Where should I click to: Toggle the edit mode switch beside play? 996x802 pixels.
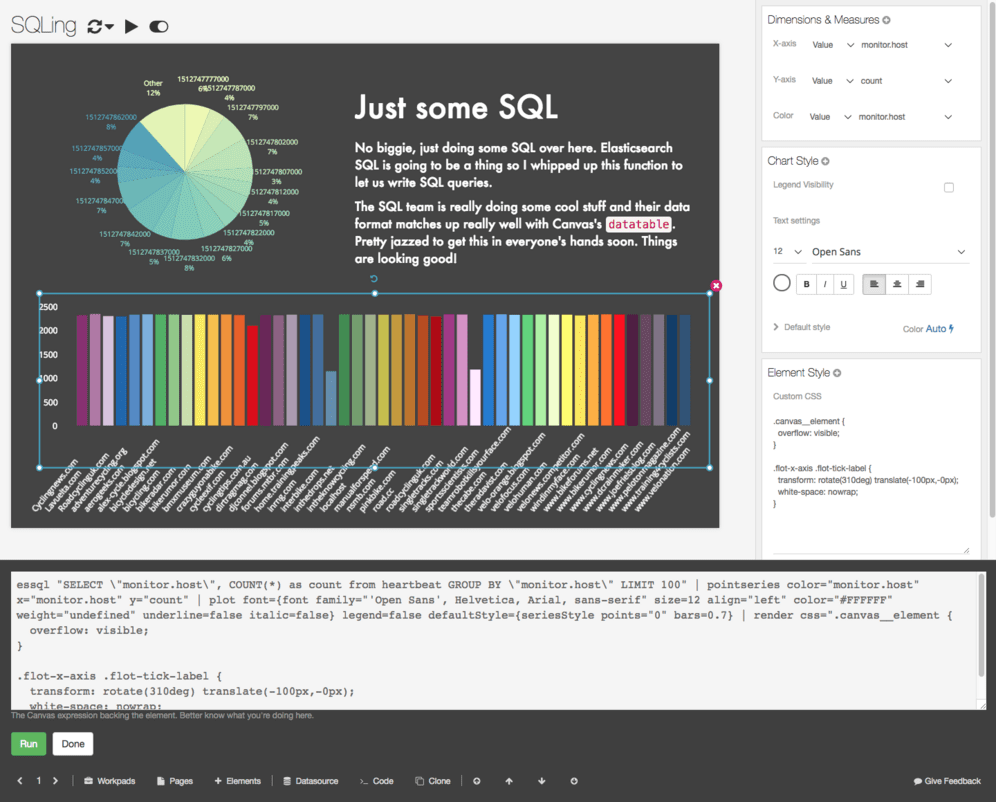tap(159, 27)
